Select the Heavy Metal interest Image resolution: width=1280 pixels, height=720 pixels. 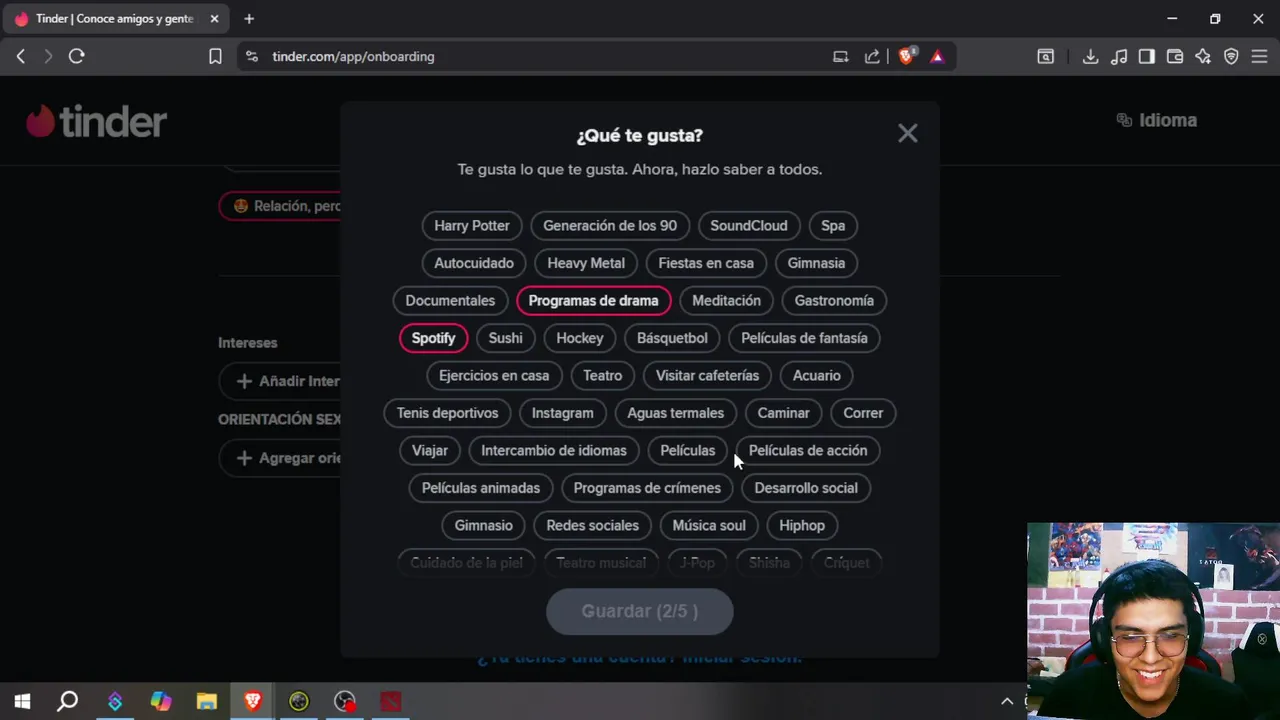[x=586, y=263]
